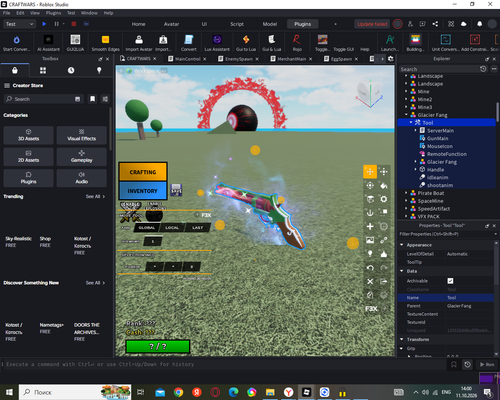Toggle the Archivable checkbox
This screenshot has width=500, height=400.
click(450, 281)
